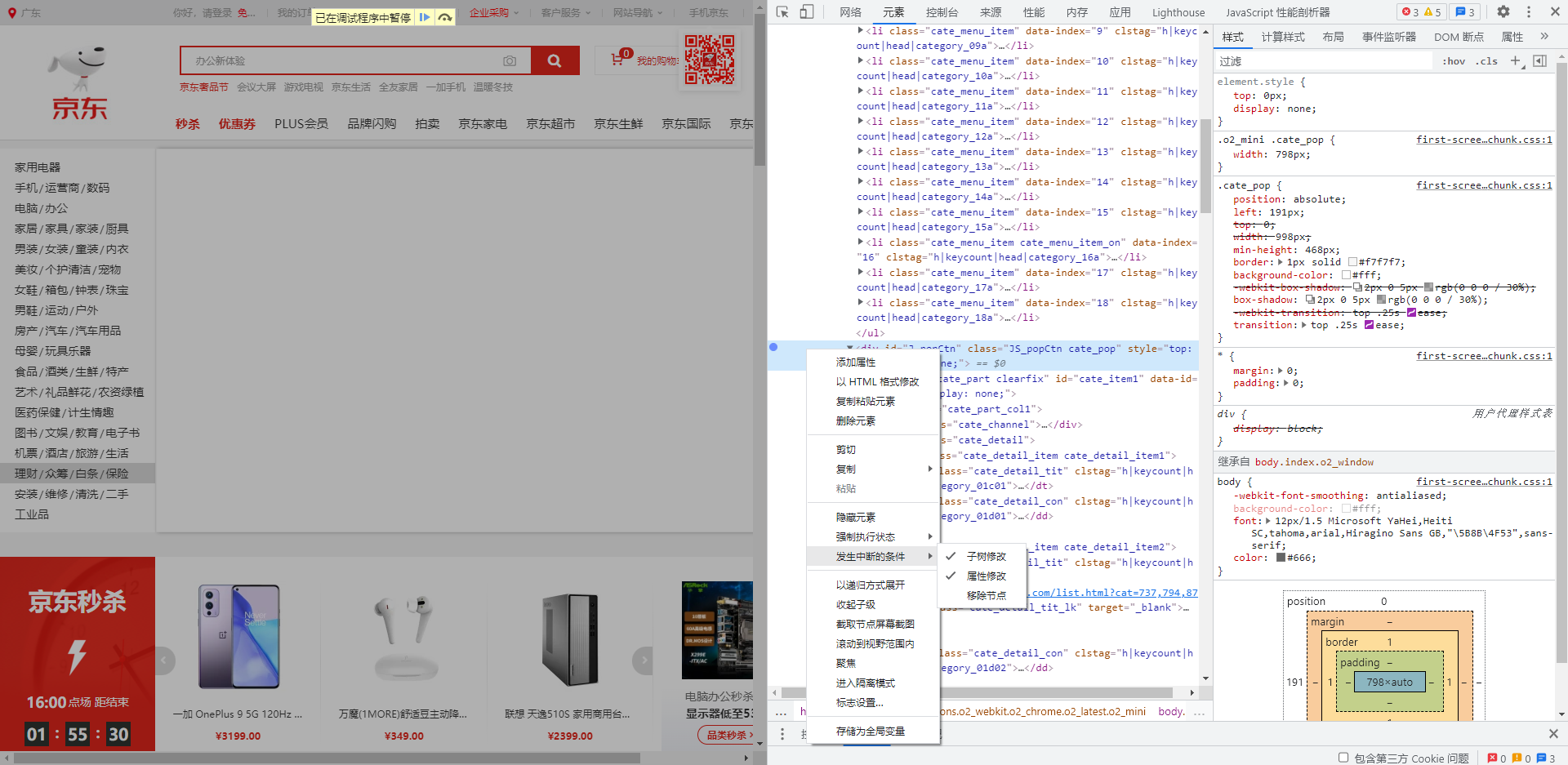Click the red magnifier search button

click(555, 60)
